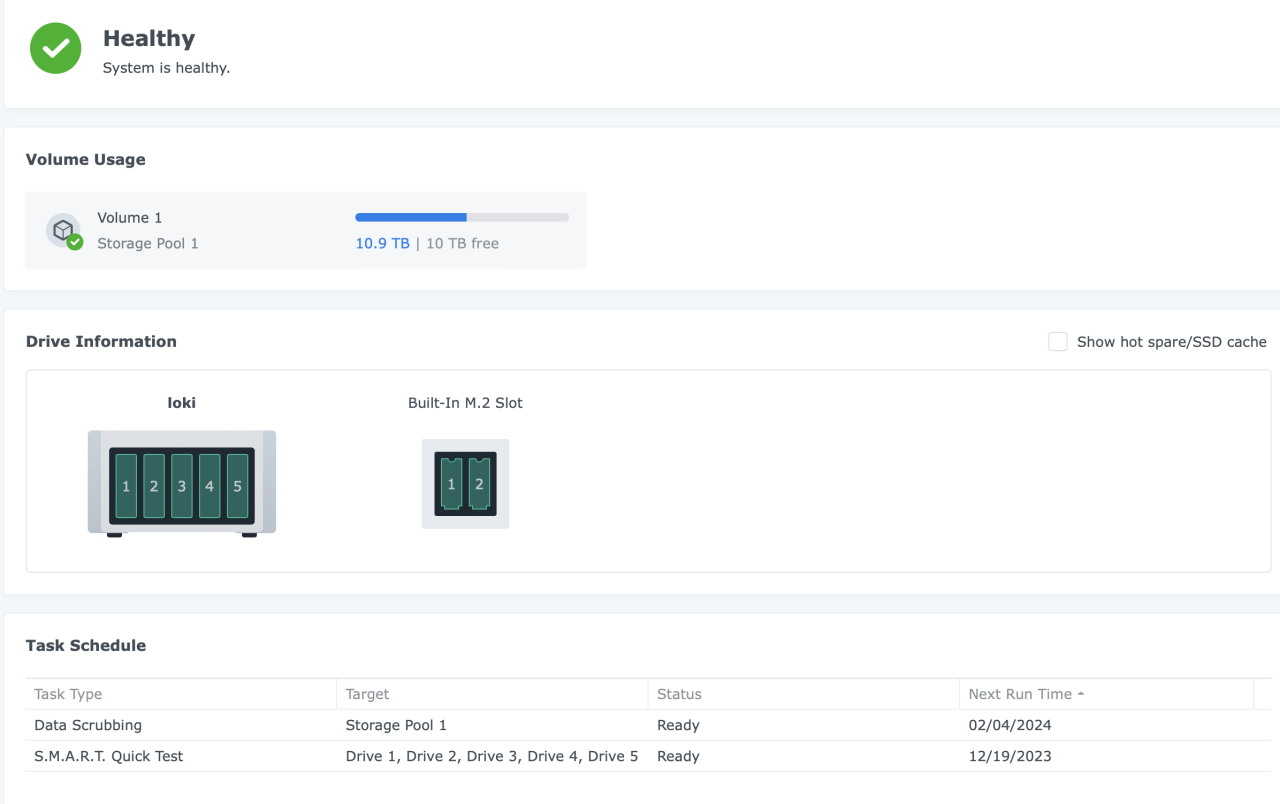Enable Show hot spare/SSD cache checkbox
This screenshot has height=804, width=1280.
[1058, 342]
